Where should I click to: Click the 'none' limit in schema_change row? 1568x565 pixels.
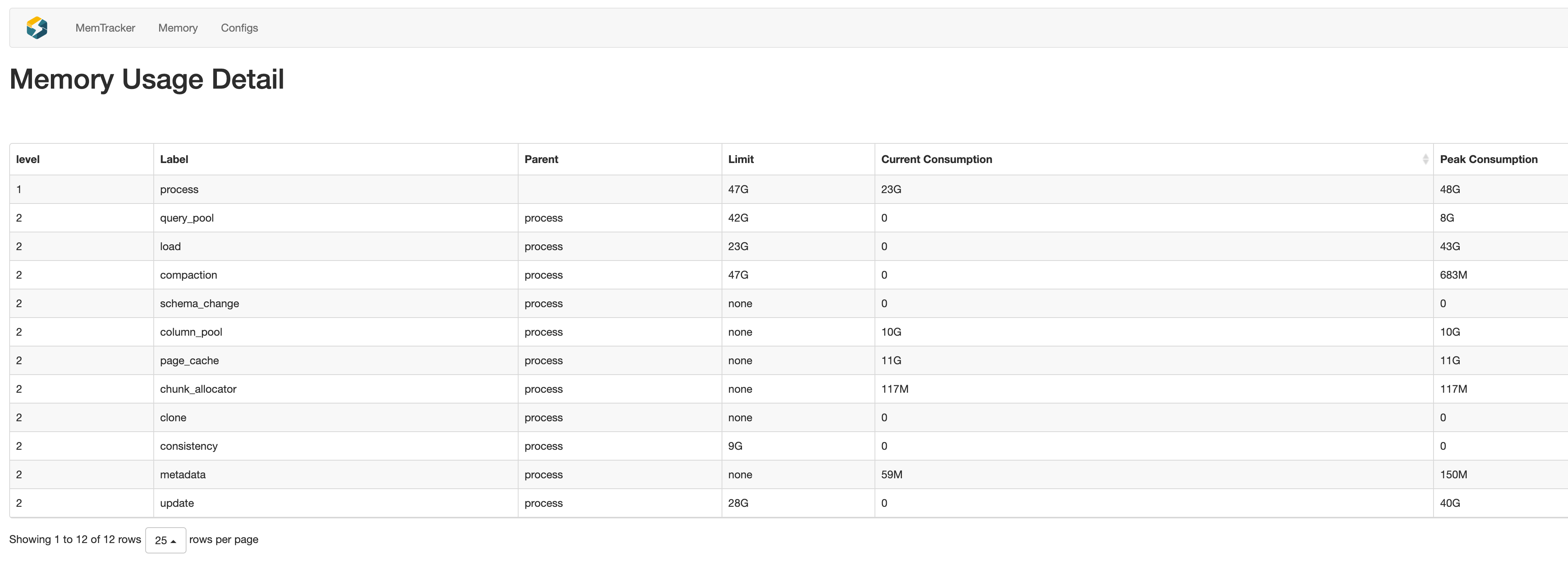point(740,304)
